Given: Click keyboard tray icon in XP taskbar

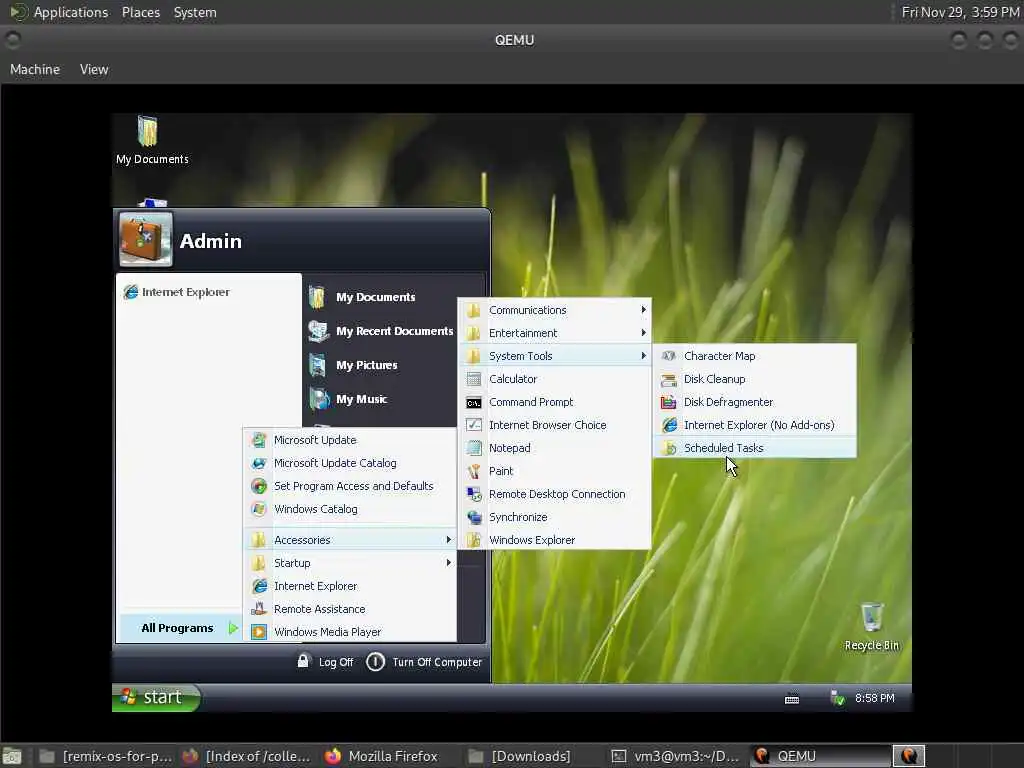Looking at the screenshot, I should (792, 699).
